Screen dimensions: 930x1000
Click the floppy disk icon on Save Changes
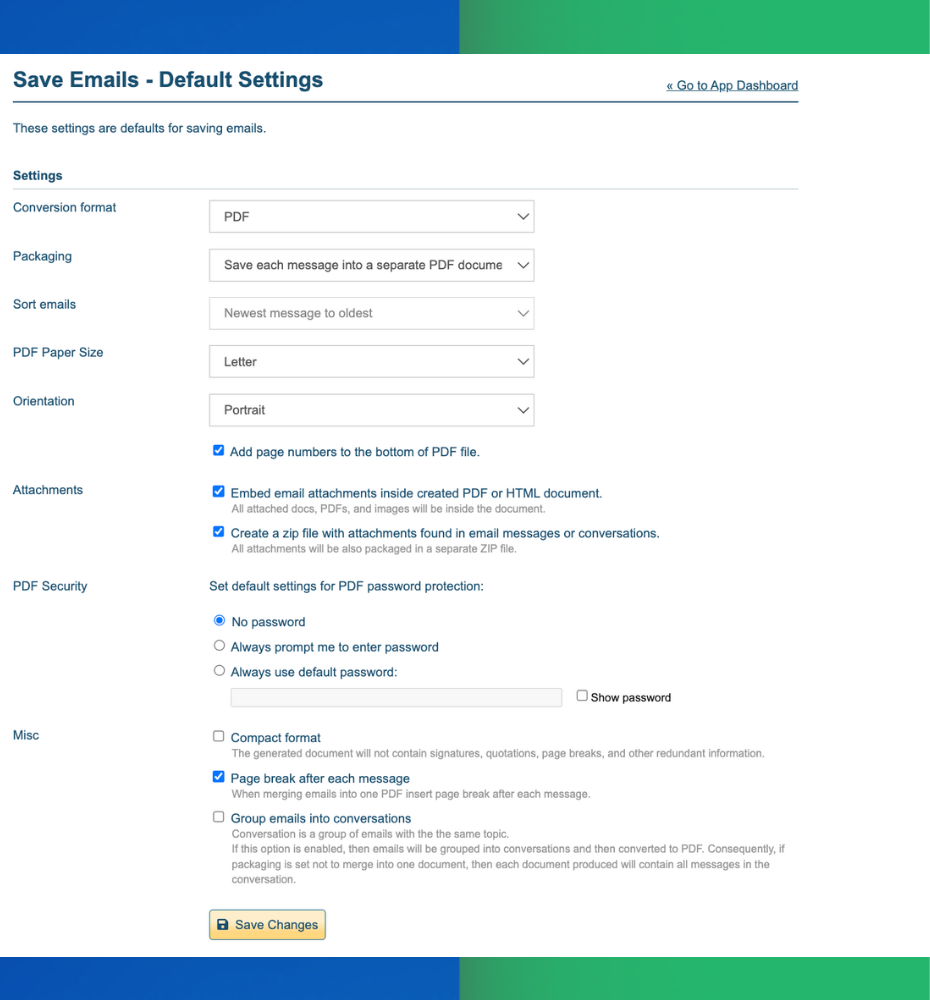223,924
